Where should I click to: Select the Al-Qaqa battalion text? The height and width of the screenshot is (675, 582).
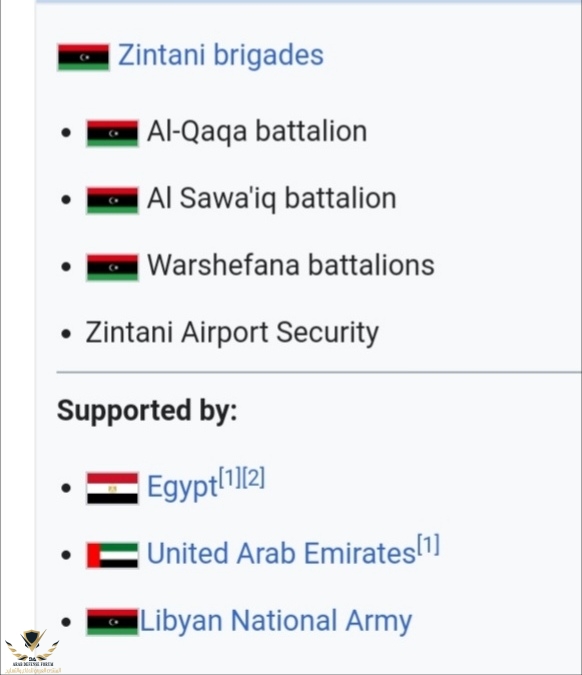pos(257,131)
